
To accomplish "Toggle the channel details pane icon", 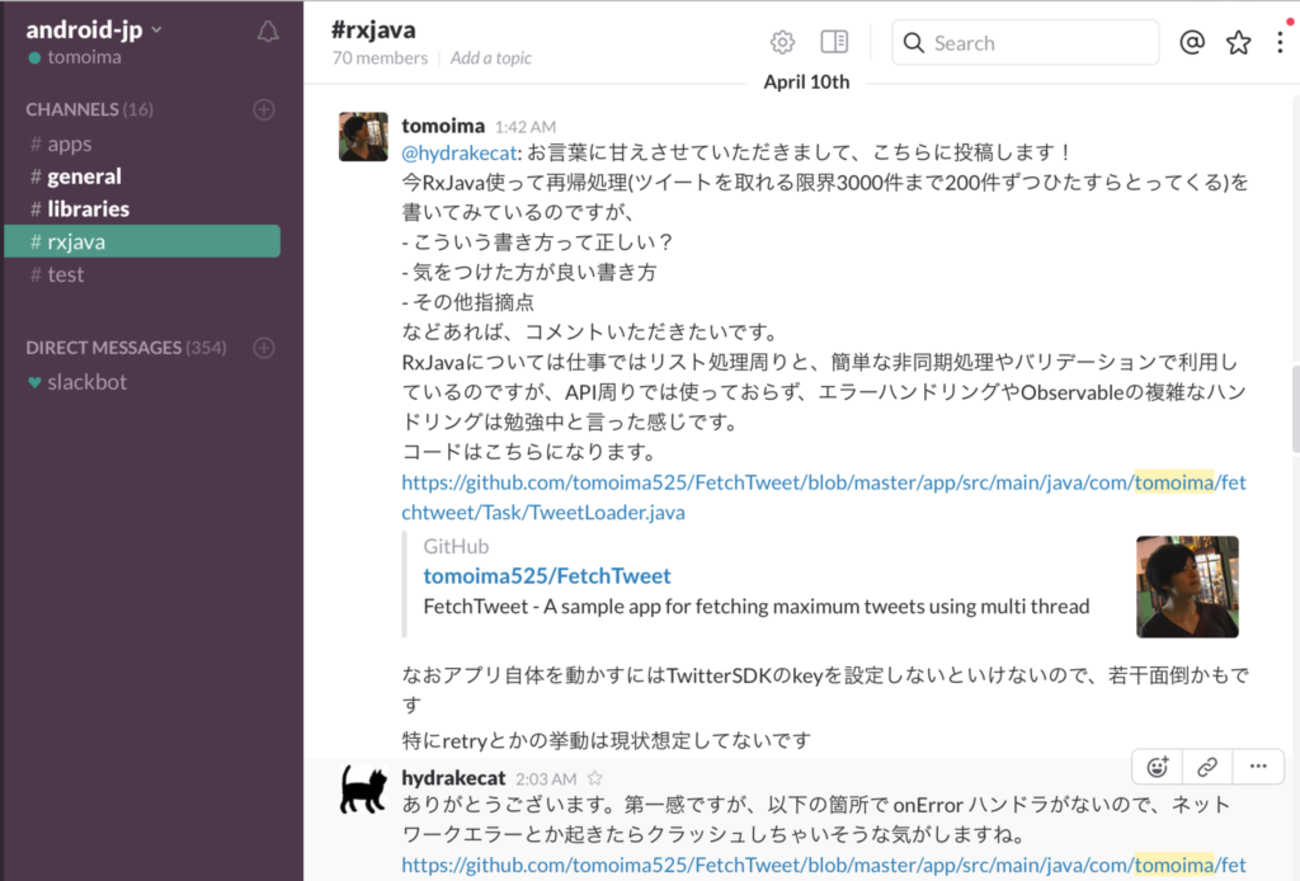I will (x=834, y=42).
